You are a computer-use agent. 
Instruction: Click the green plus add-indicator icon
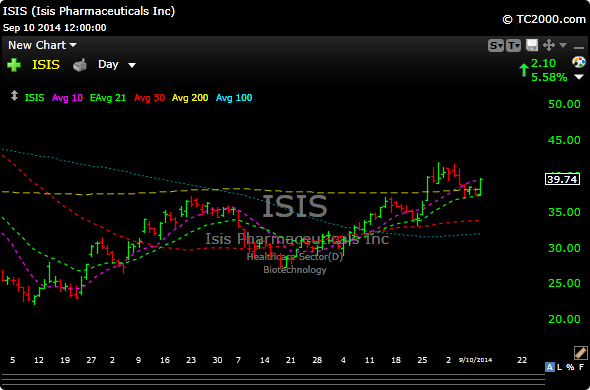(x=14, y=65)
